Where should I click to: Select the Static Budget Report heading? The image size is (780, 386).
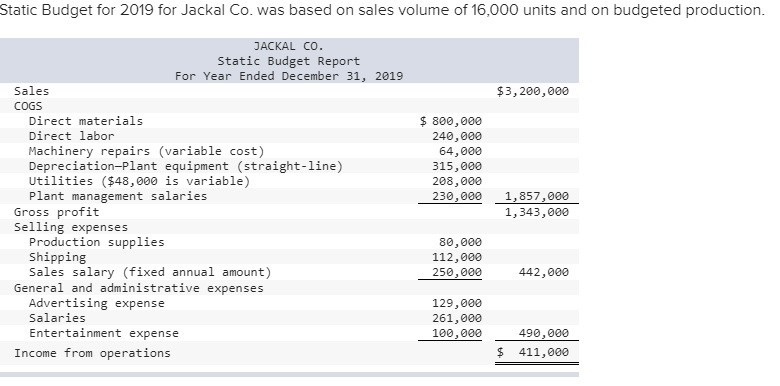289,61
